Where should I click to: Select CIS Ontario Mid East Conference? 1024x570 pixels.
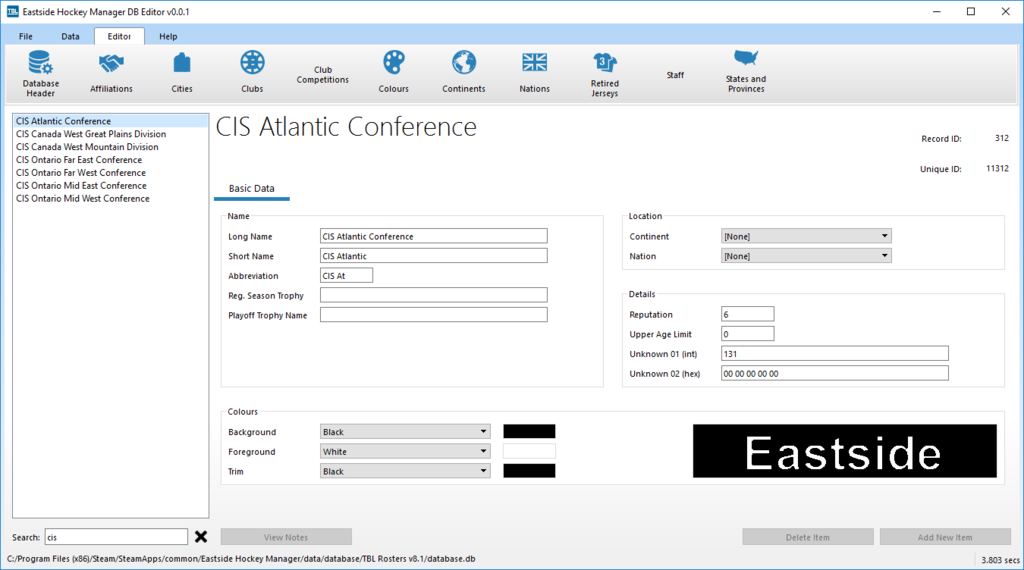coord(110,186)
